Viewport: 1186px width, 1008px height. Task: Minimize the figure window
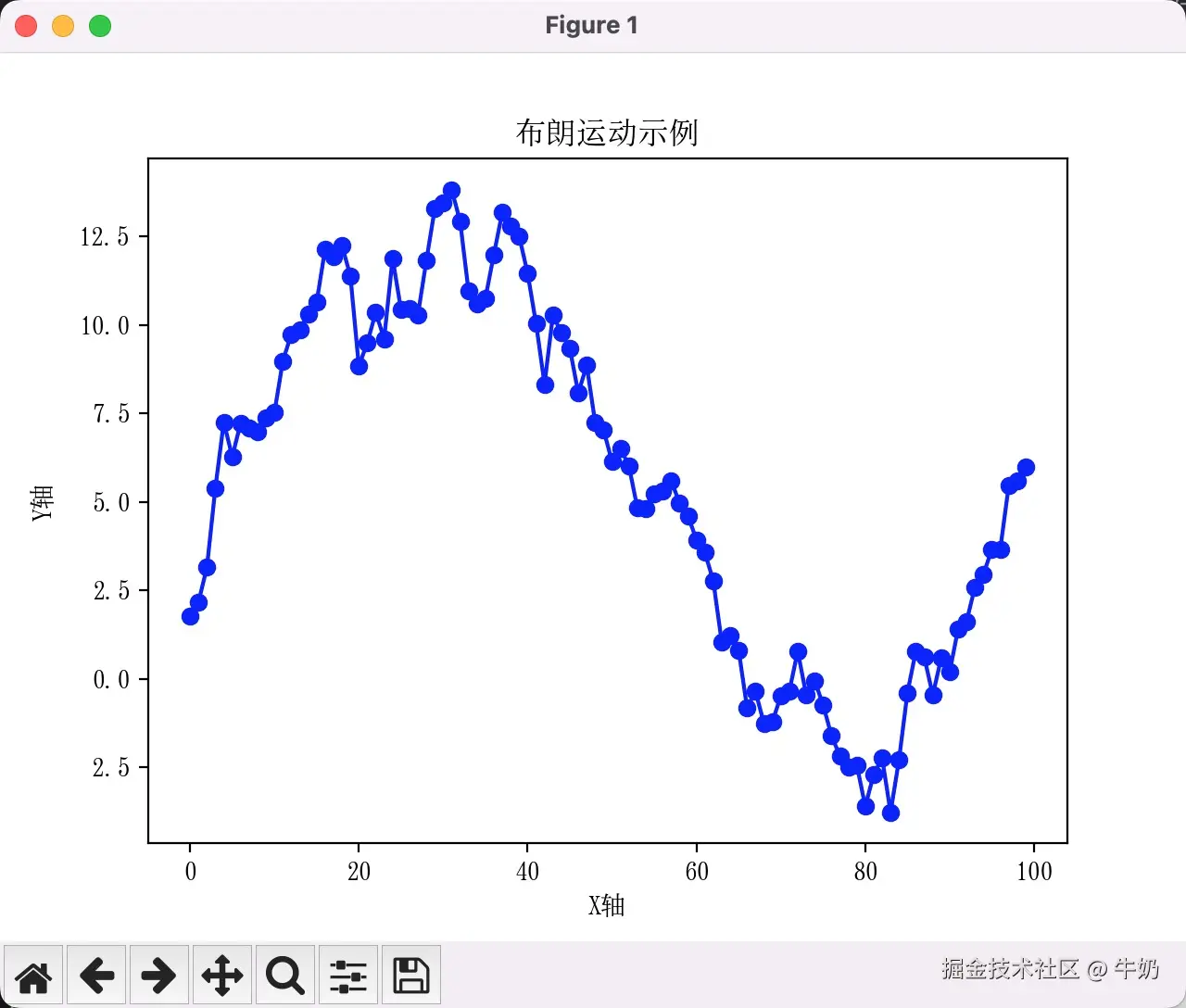62,26
